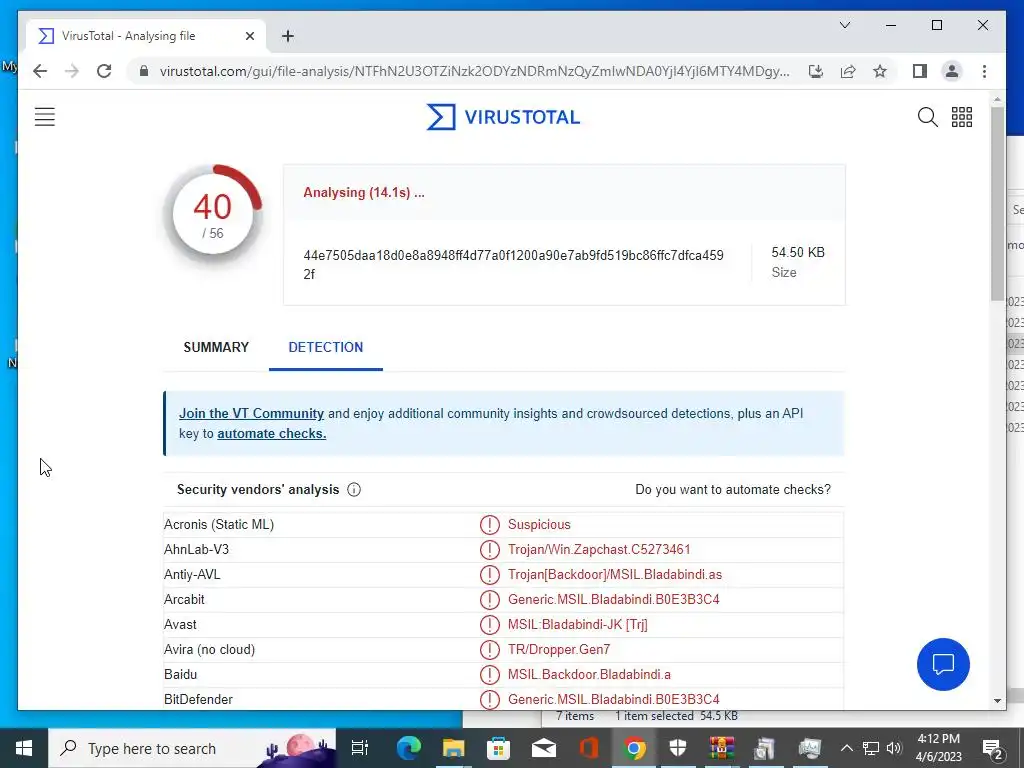Click the scrollbar down arrow

997,700
